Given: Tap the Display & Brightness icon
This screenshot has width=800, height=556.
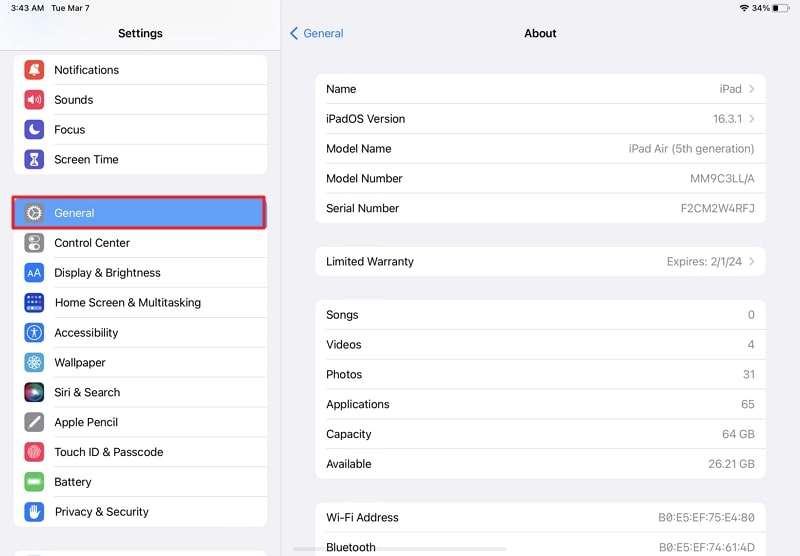Looking at the screenshot, I should tap(35, 273).
